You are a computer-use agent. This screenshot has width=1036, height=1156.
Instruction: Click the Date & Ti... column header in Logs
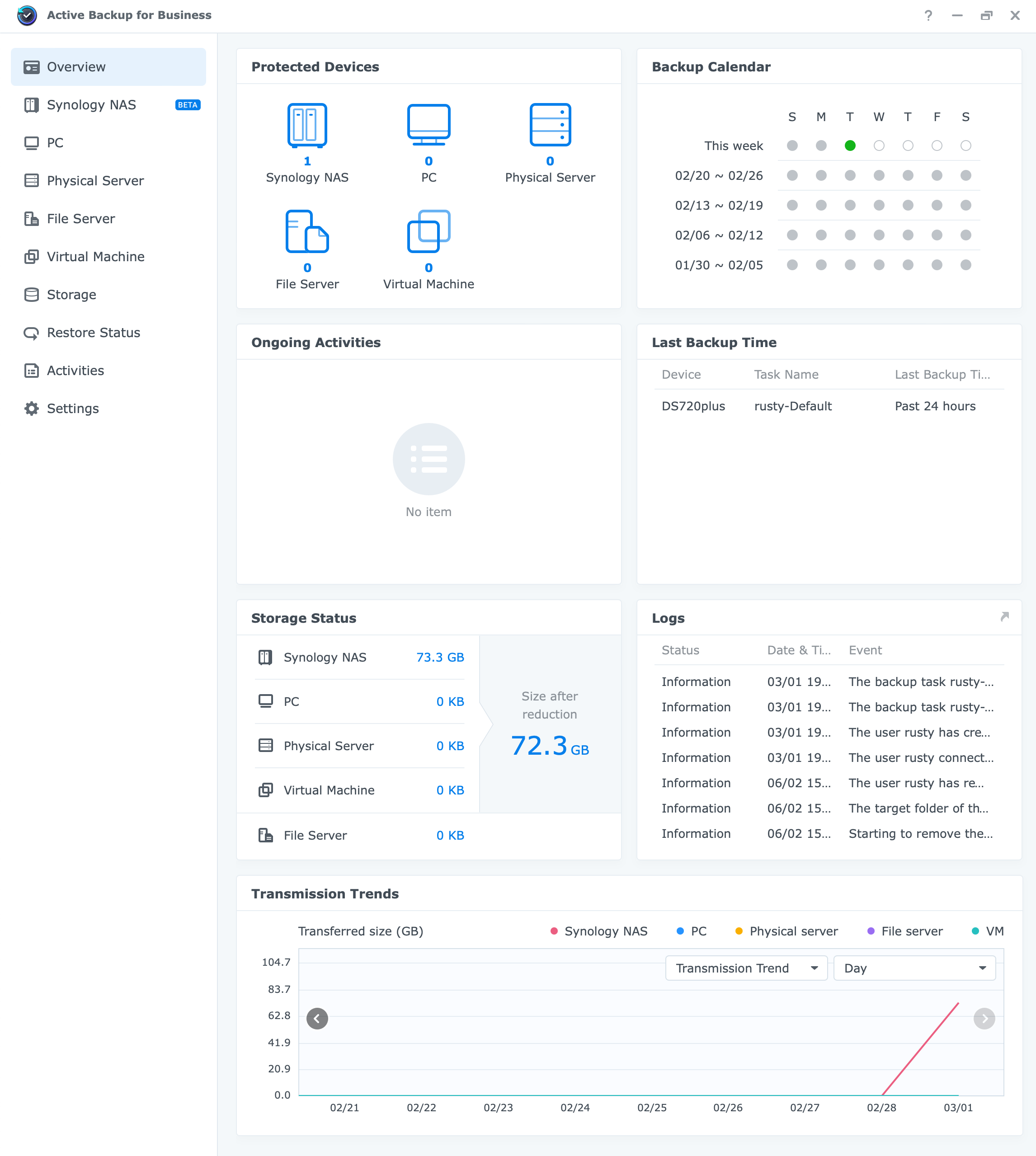(x=799, y=650)
